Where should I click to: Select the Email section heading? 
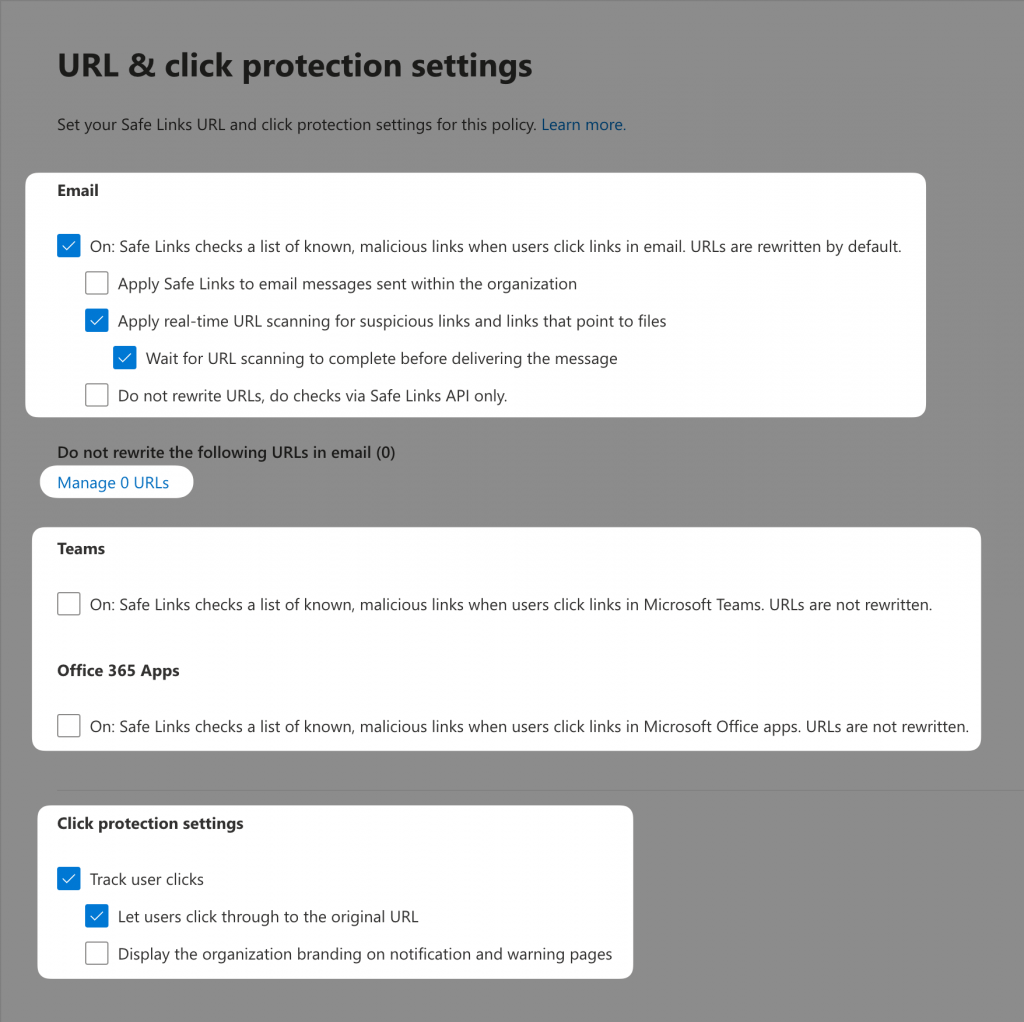(x=77, y=190)
